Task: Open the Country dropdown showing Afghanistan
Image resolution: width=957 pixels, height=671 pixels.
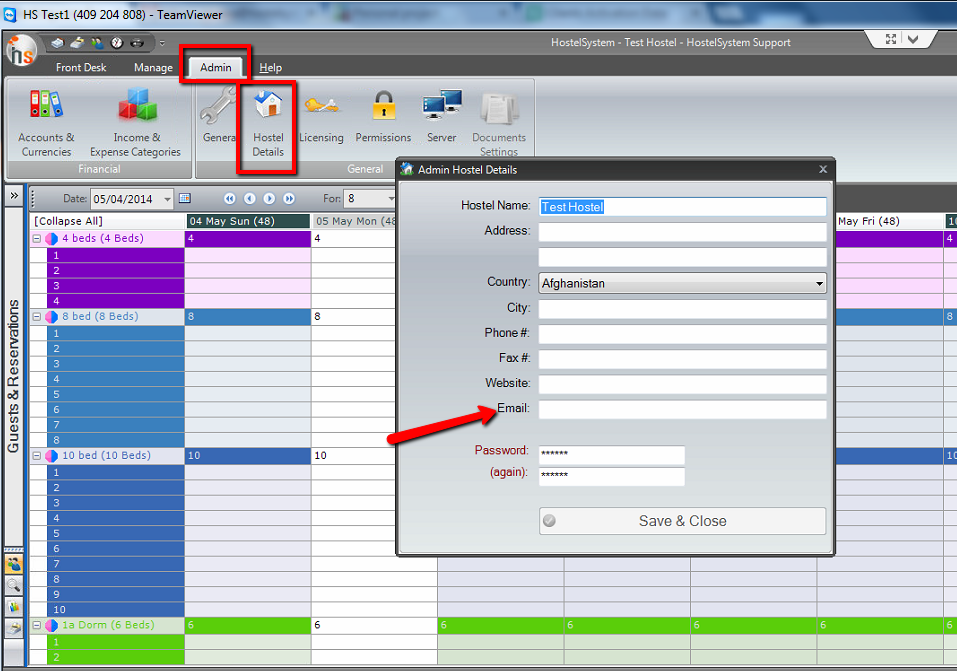Action: pyautogui.click(x=682, y=283)
